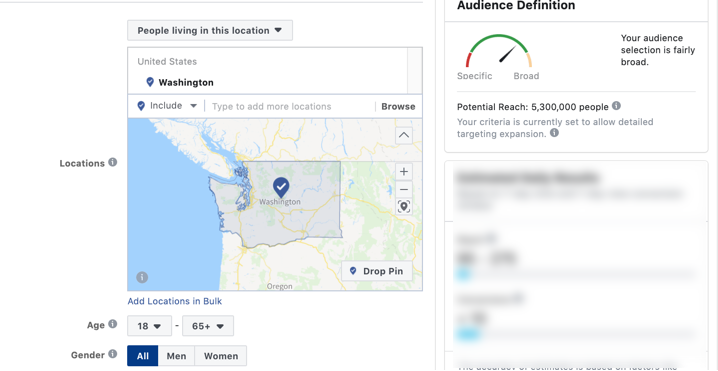Zoom out the map with minus icon
Viewport: 718px width, 371px height.
click(404, 189)
